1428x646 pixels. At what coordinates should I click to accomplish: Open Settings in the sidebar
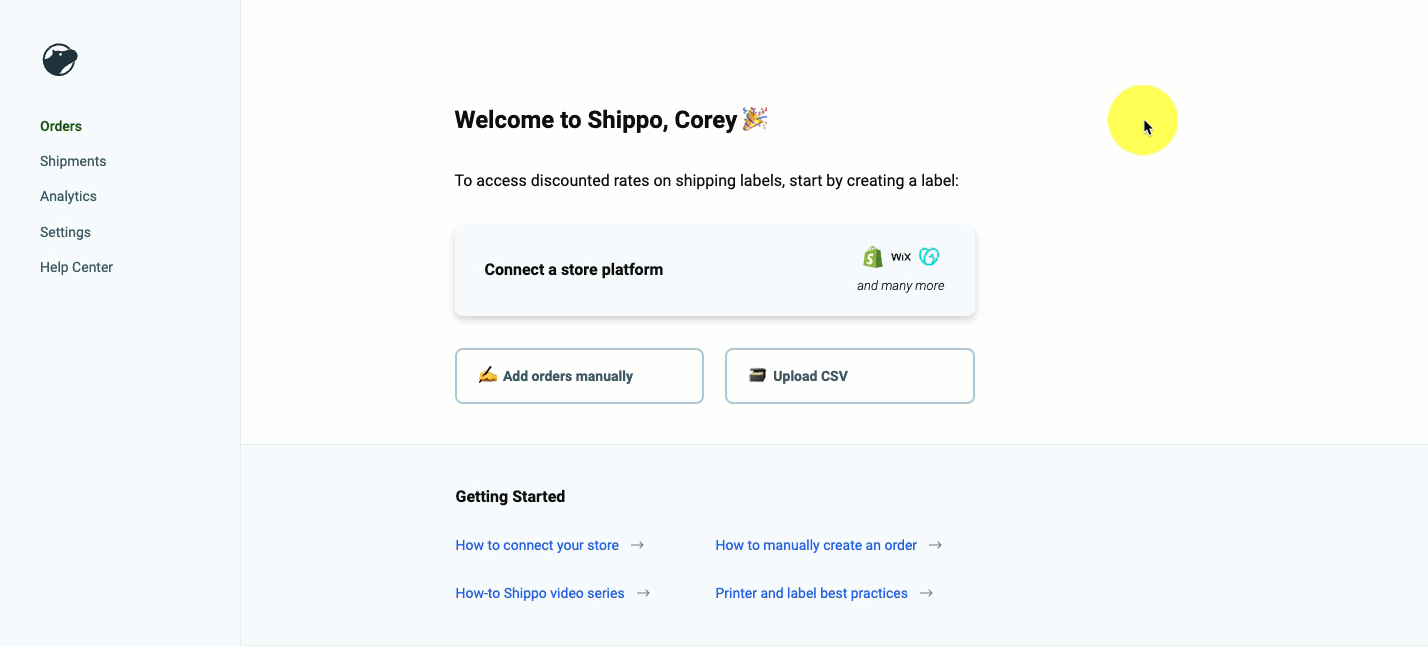coord(65,232)
